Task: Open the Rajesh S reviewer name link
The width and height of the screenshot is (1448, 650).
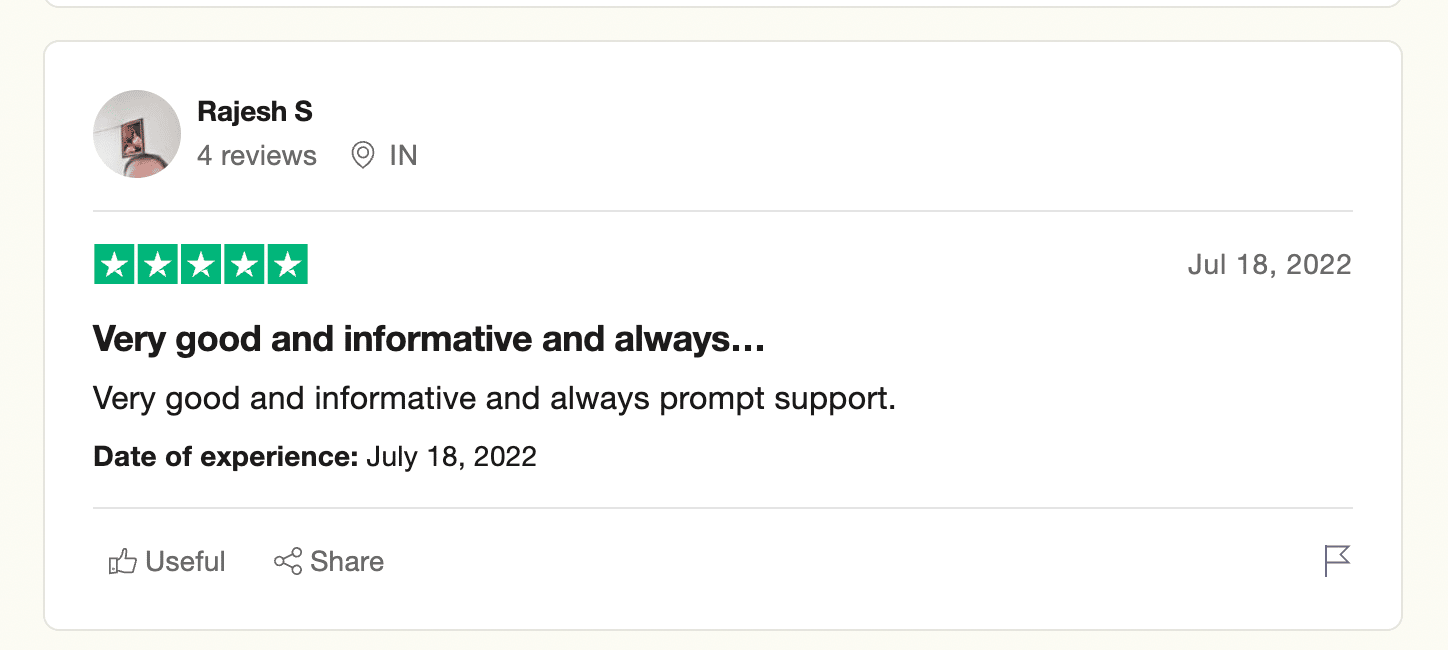Action: (255, 112)
